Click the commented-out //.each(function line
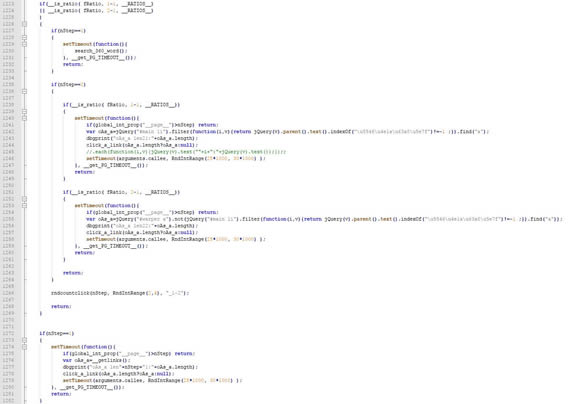The width and height of the screenshot is (575, 404). 186,152
